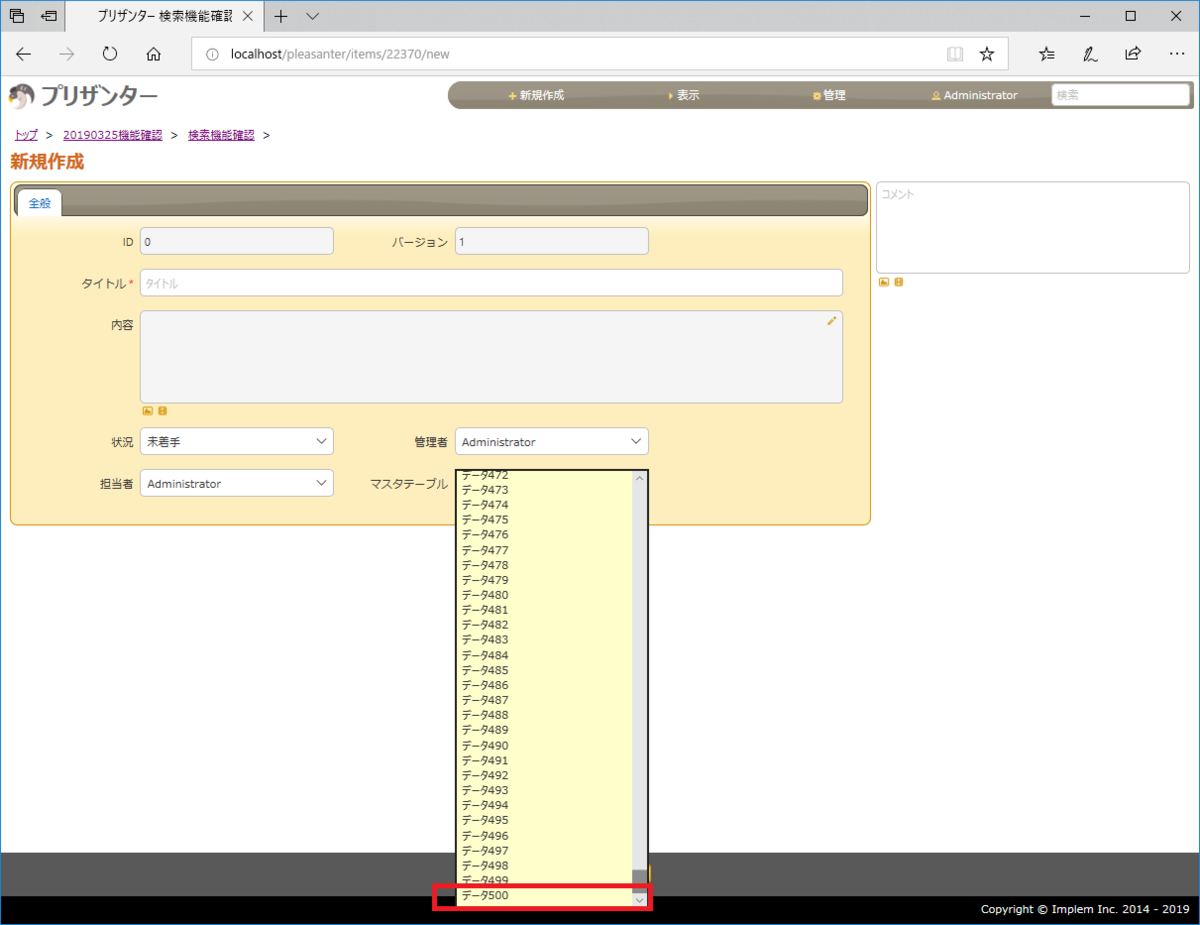
Task: Click the バージョン field showing 1
Action: pyautogui.click(x=552, y=241)
